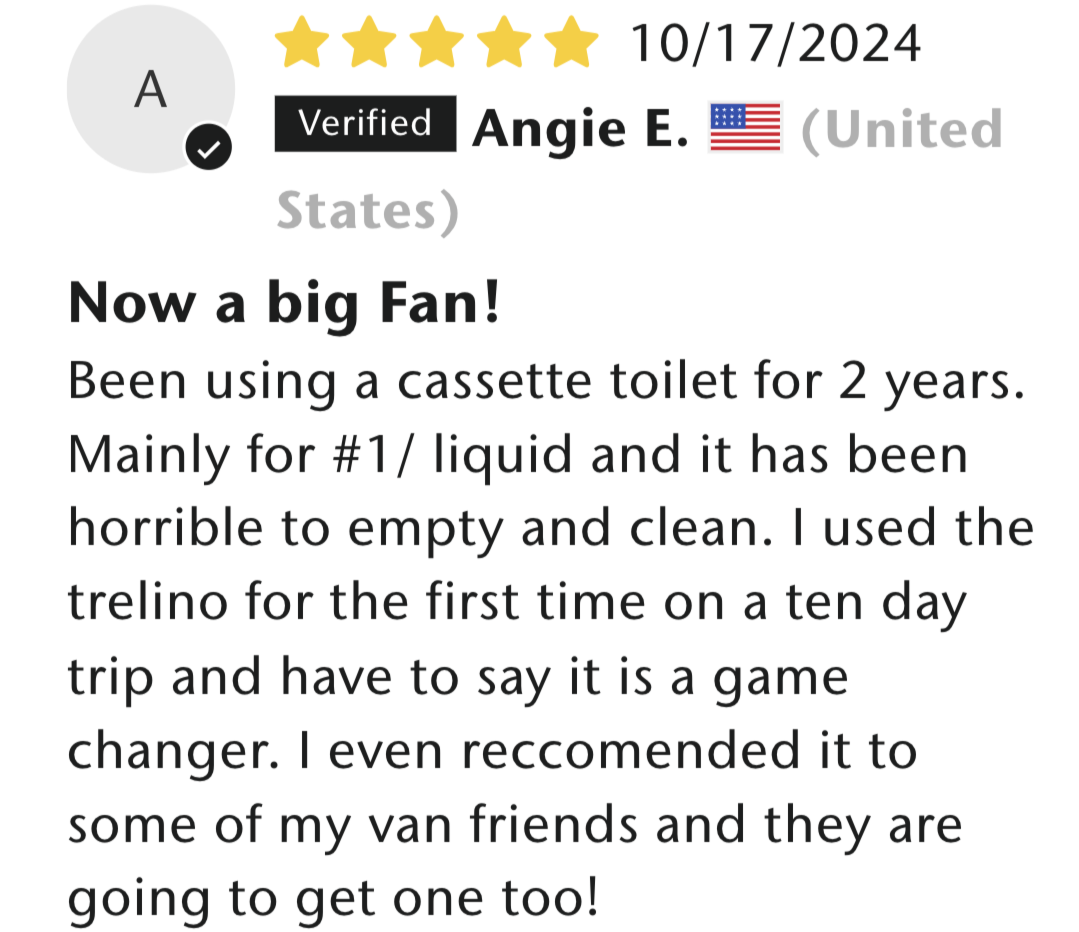Click the fifth rating star
This screenshot has height=932, width=1079.
571,43
